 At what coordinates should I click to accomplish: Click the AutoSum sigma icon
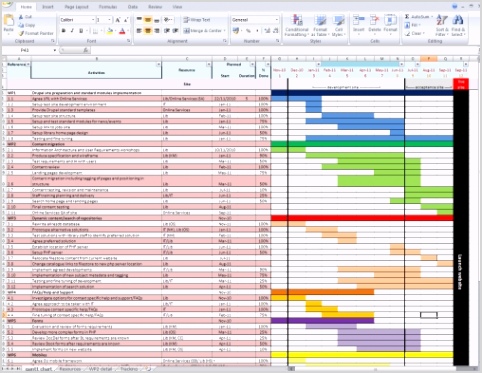tap(407, 16)
